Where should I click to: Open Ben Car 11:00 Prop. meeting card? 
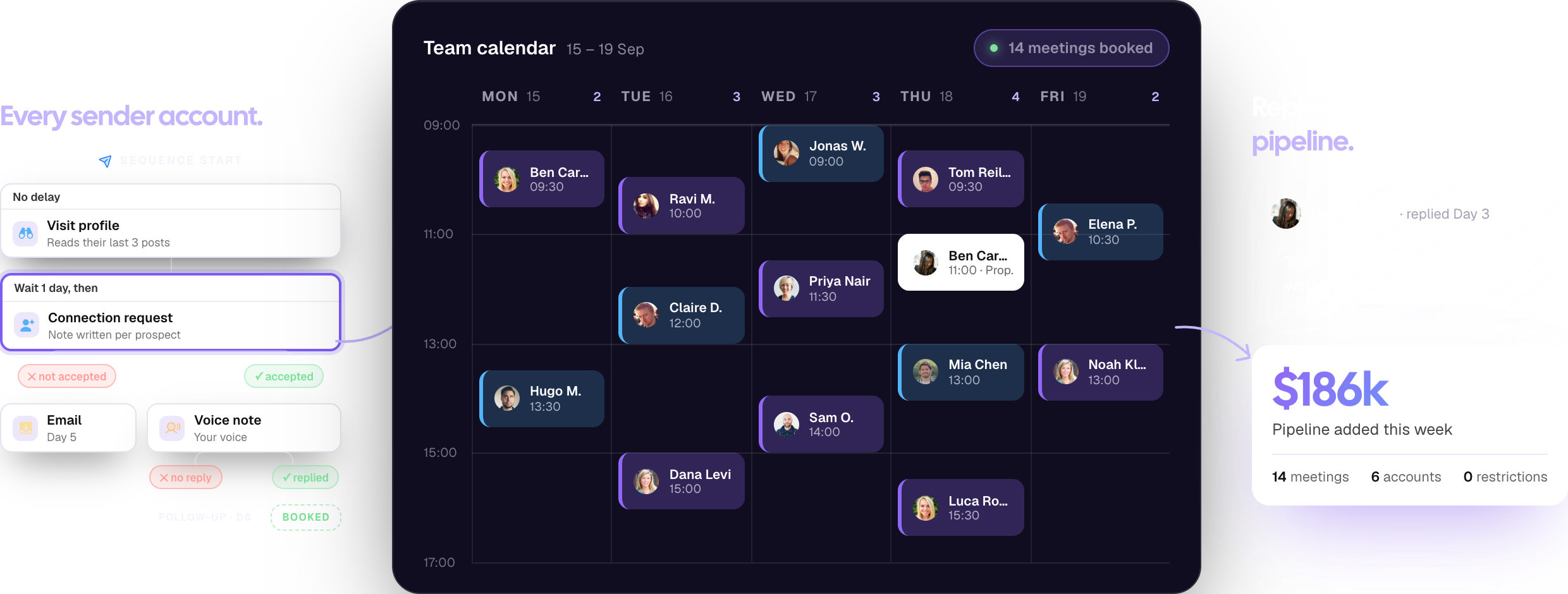[x=961, y=262]
